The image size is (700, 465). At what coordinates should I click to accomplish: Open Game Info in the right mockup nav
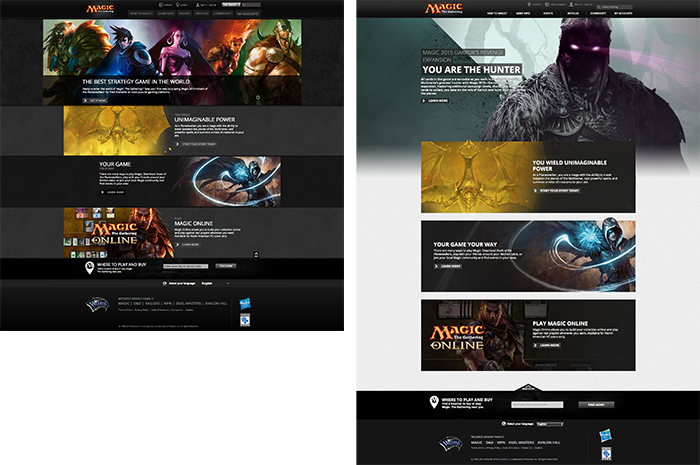pyautogui.click(x=523, y=13)
